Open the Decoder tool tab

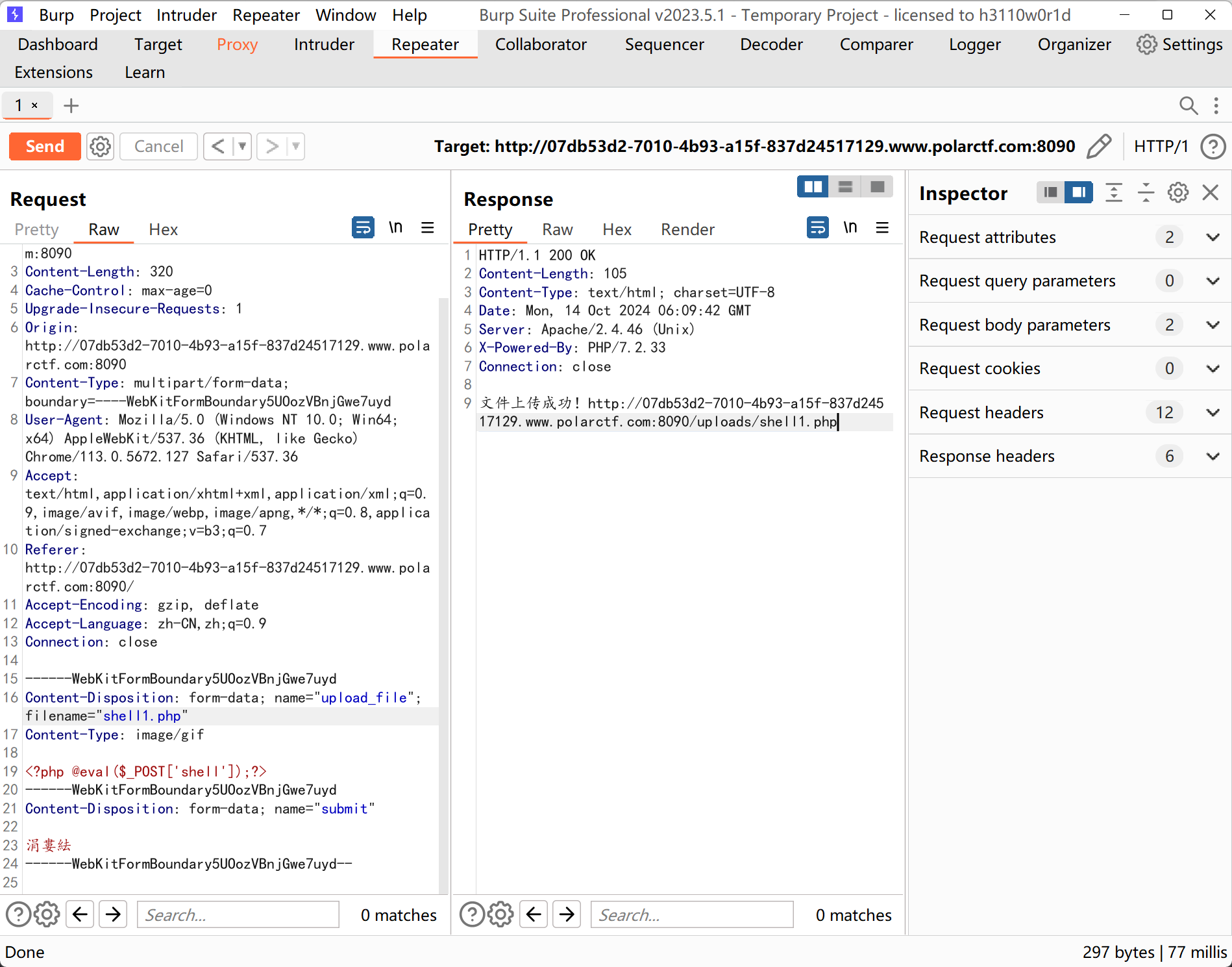(771, 44)
